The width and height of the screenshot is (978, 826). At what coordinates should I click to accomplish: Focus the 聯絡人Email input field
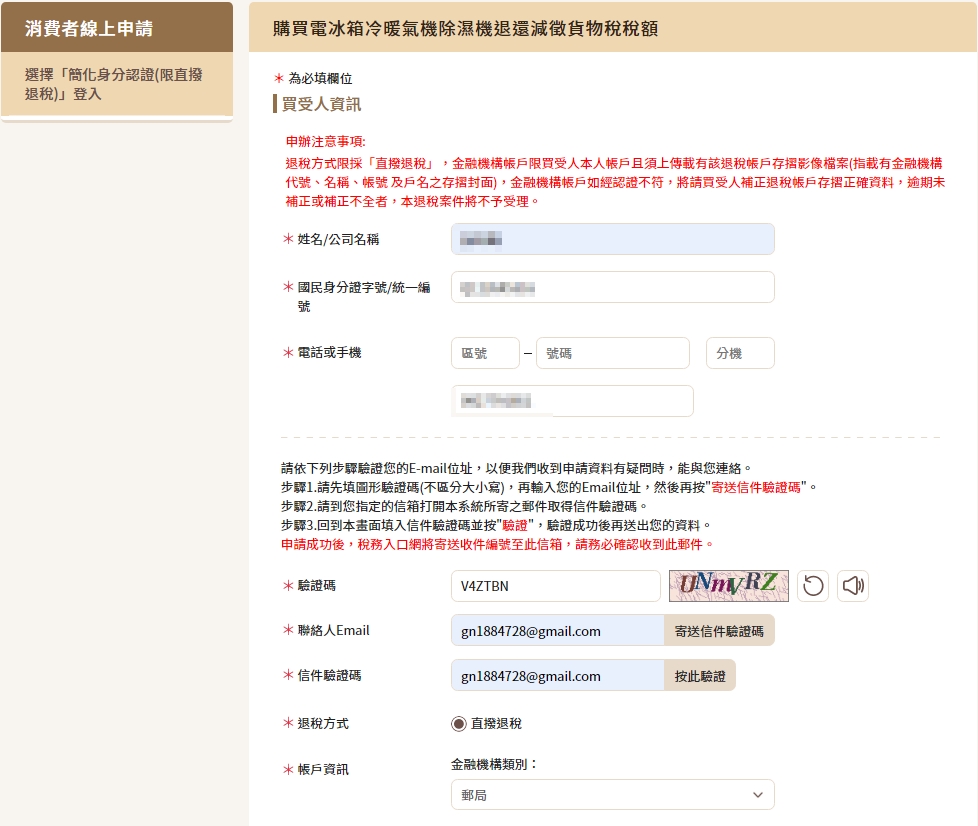click(x=557, y=631)
